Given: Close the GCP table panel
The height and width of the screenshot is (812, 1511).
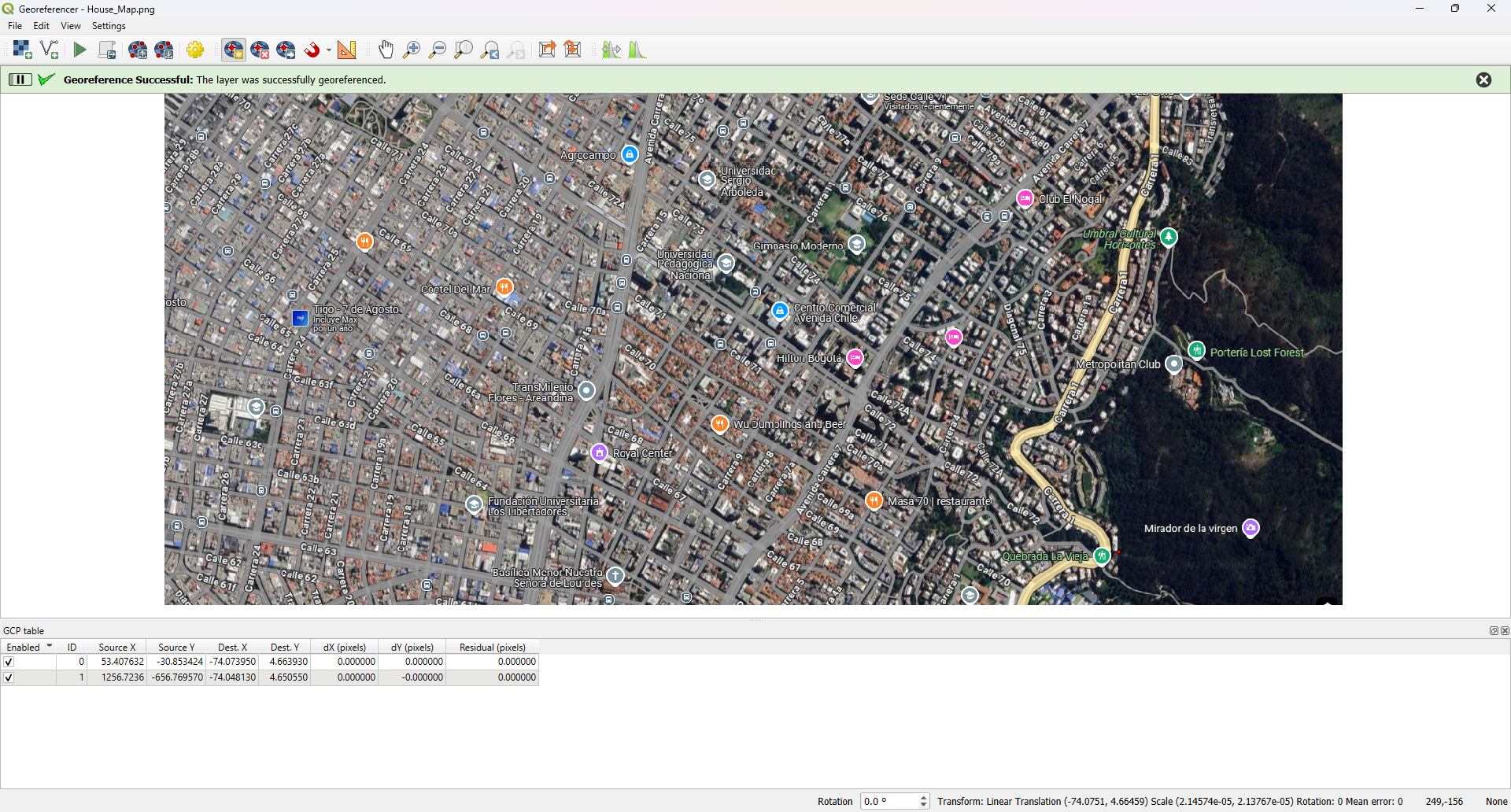Looking at the screenshot, I should click(1505, 631).
